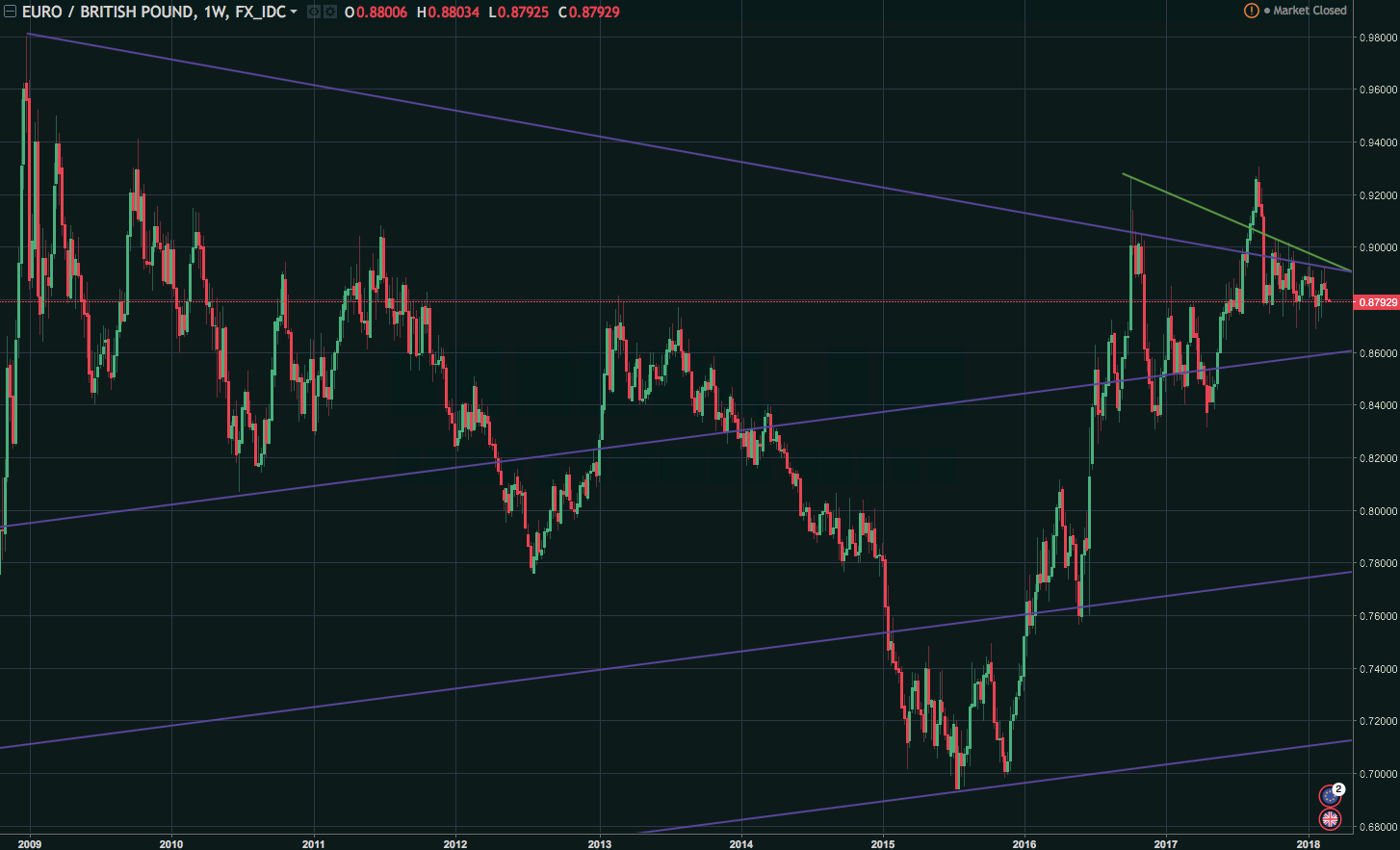Click the 2016 label on time axis
This screenshot has height=850, width=1400.
[x=1024, y=843]
